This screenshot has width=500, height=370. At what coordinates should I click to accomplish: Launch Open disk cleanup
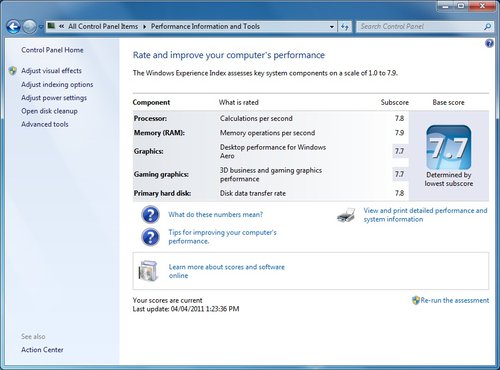point(49,111)
